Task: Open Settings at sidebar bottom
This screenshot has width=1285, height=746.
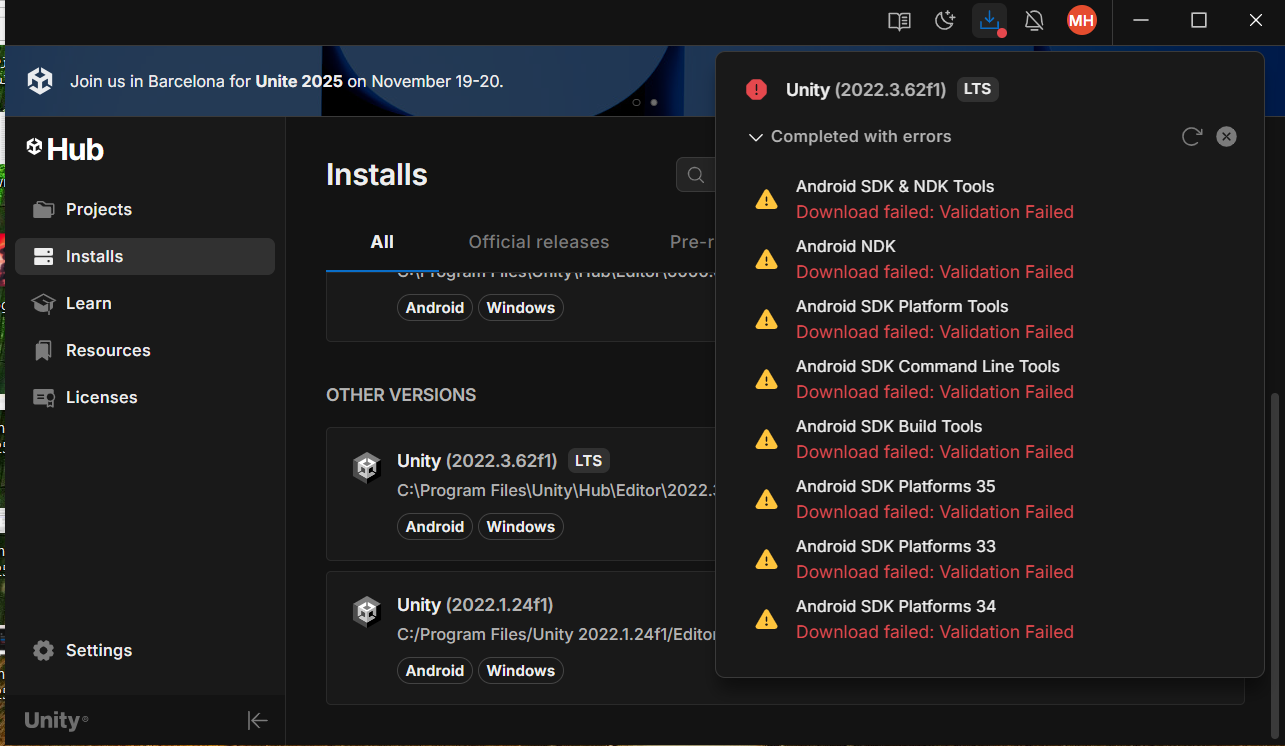Action: click(x=145, y=650)
